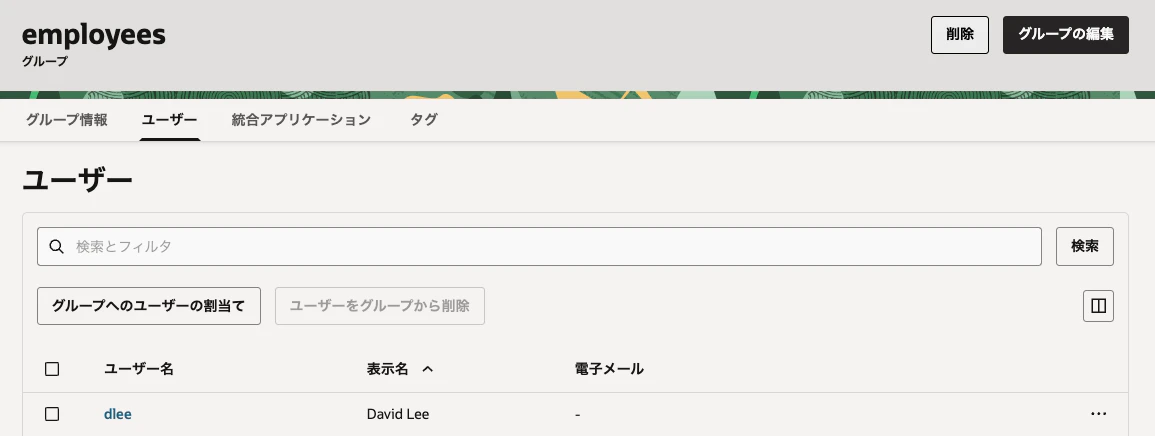The height and width of the screenshot is (436, 1155).
Task: Switch to the グループ情報 tab
Action: point(67,119)
